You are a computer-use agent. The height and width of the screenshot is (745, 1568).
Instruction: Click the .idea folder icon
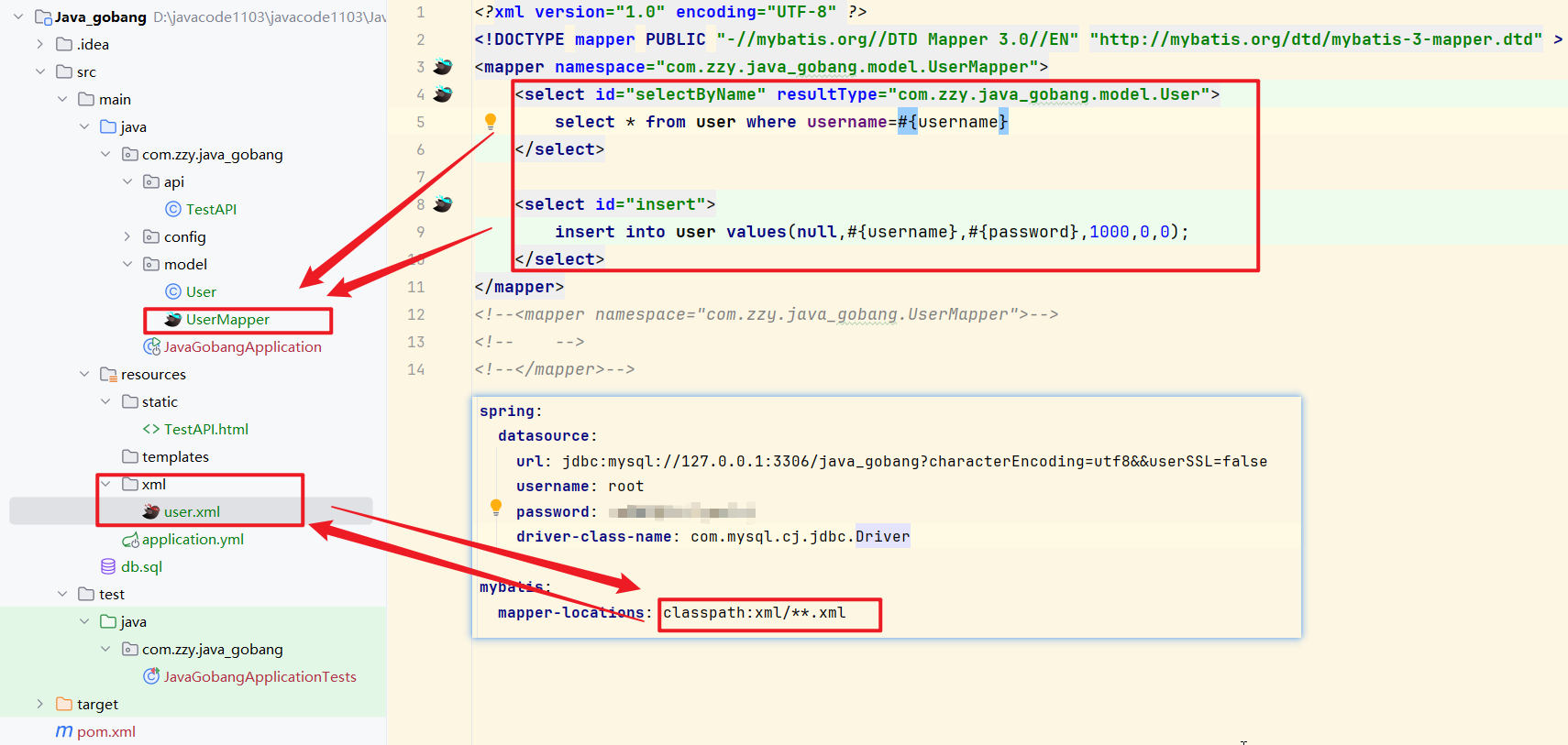click(x=64, y=44)
